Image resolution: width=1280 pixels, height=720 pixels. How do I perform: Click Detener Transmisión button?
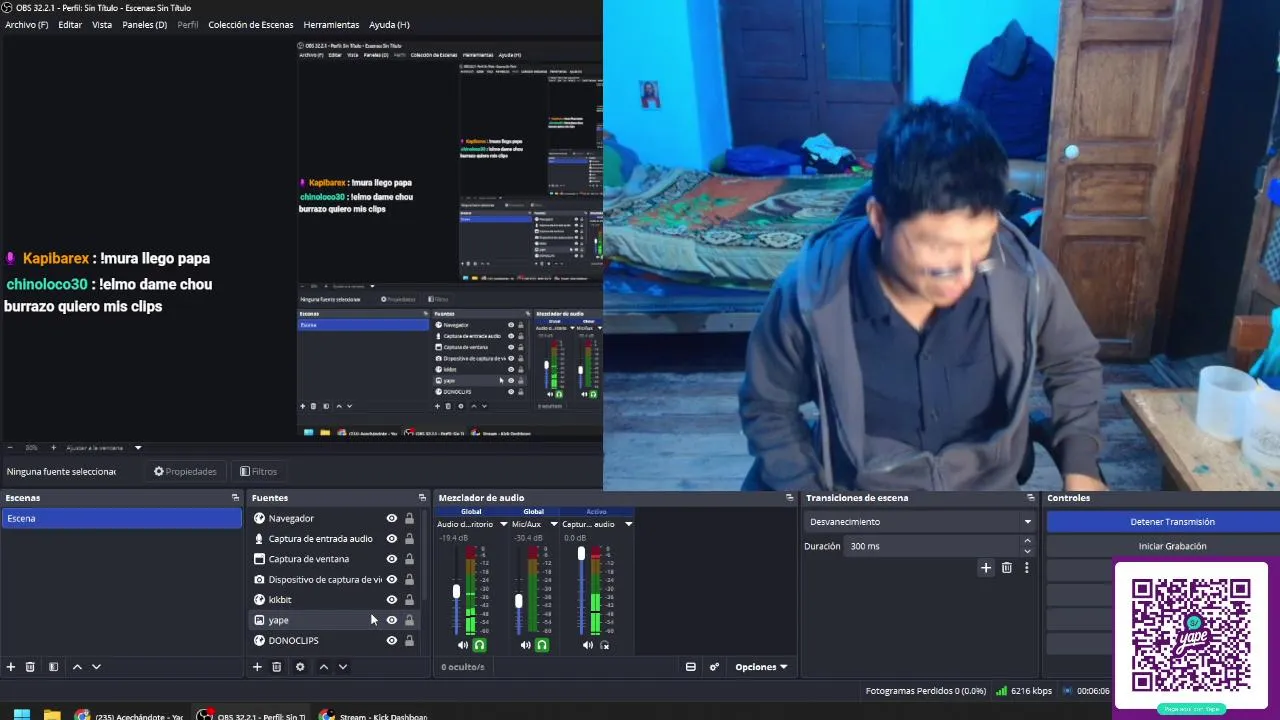coord(1172,522)
